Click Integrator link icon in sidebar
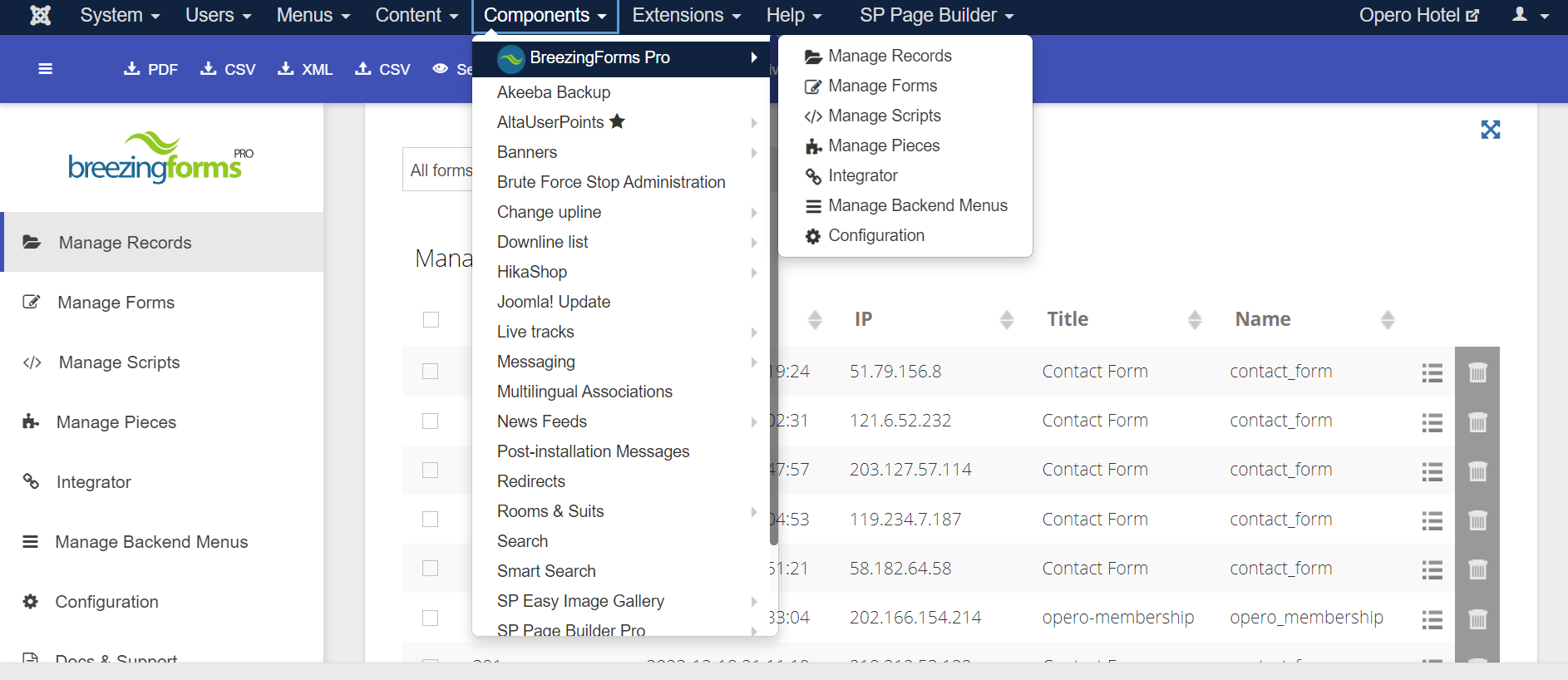 (x=31, y=481)
